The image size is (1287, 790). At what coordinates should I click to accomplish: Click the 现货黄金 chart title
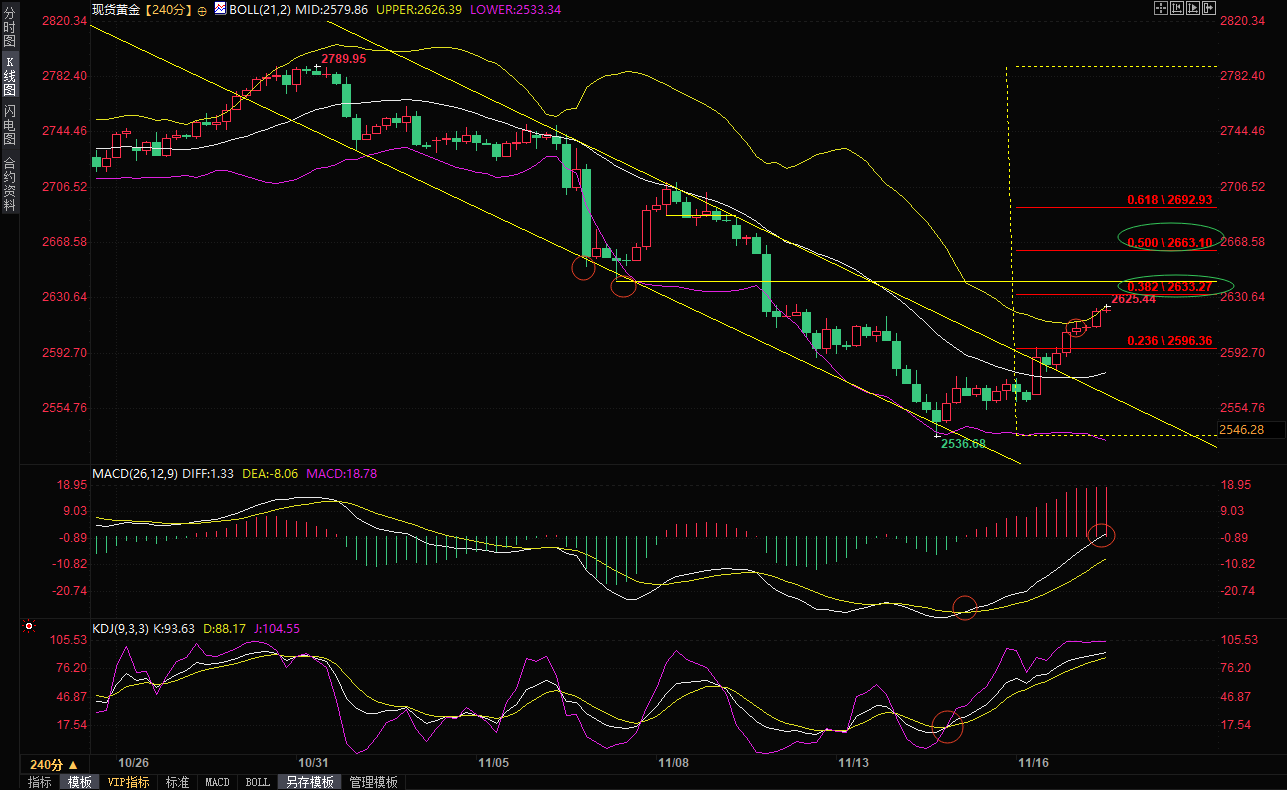tap(116, 9)
